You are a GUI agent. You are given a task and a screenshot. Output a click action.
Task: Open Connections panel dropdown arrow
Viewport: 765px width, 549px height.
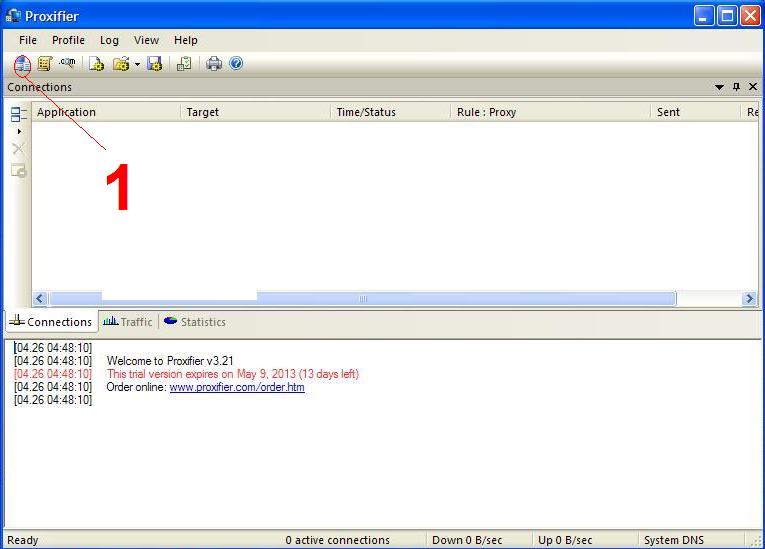coord(719,87)
